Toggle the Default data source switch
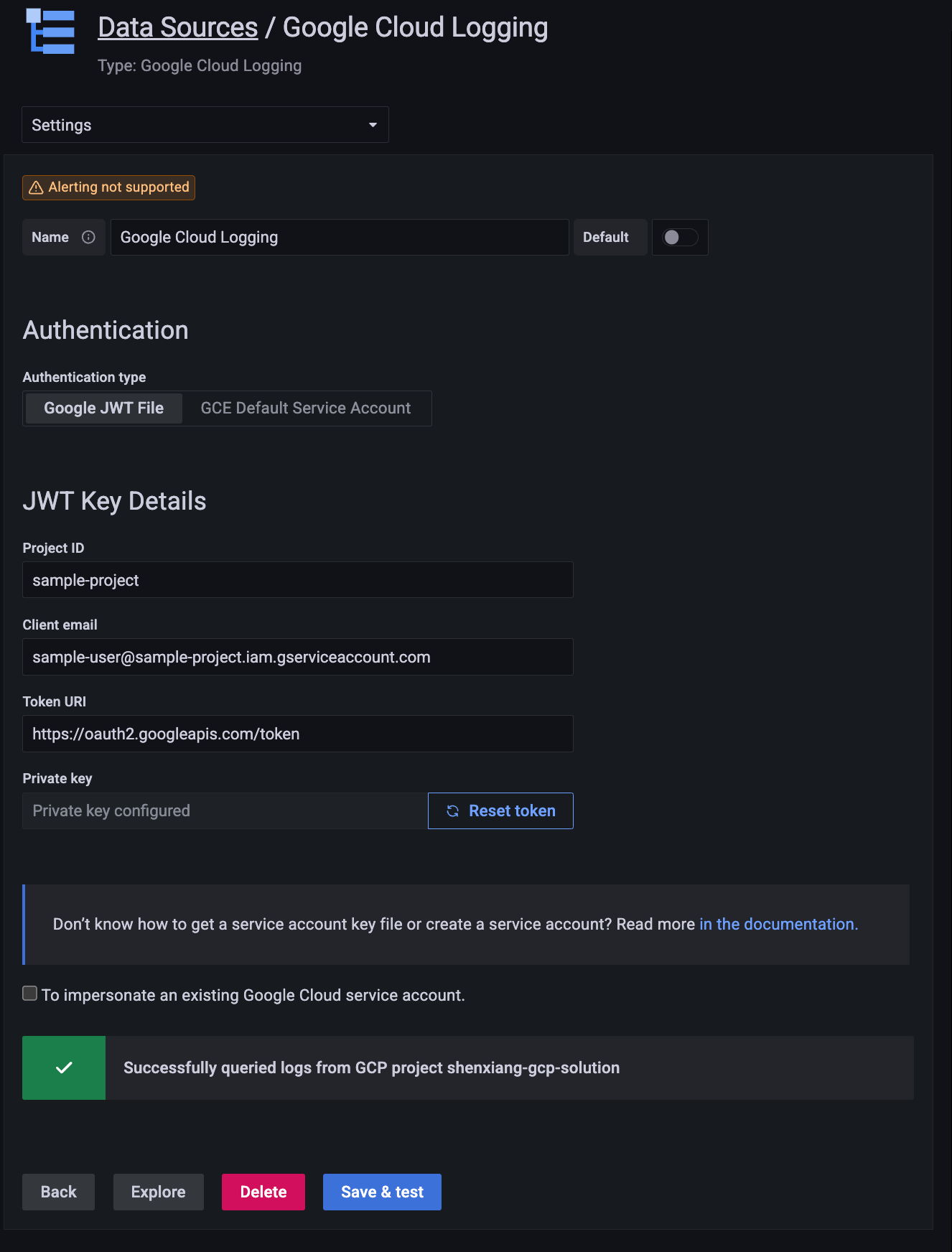952x1252 pixels. pyautogui.click(x=679, y=237)
